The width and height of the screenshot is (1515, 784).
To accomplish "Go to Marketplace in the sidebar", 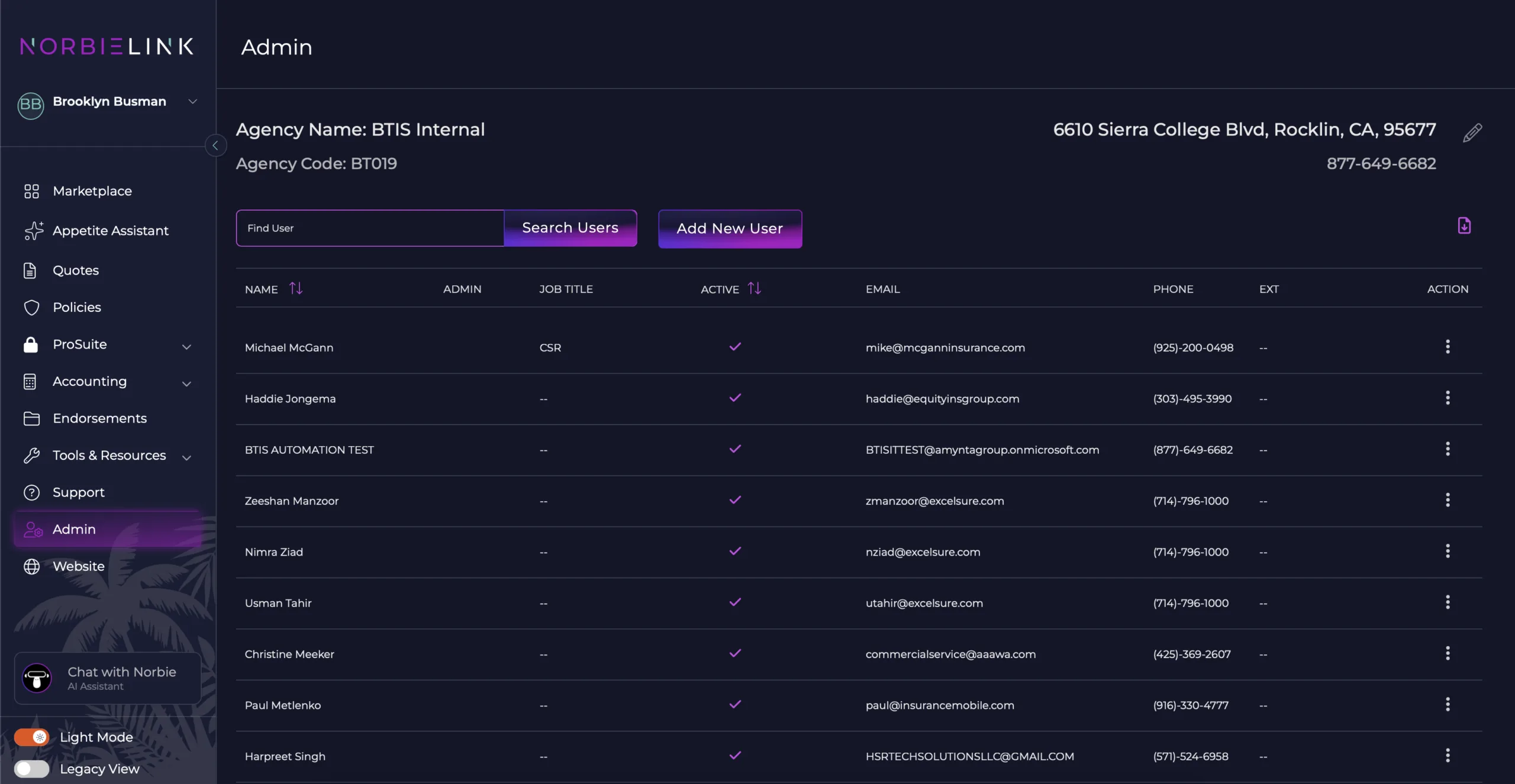I will 92,191.
